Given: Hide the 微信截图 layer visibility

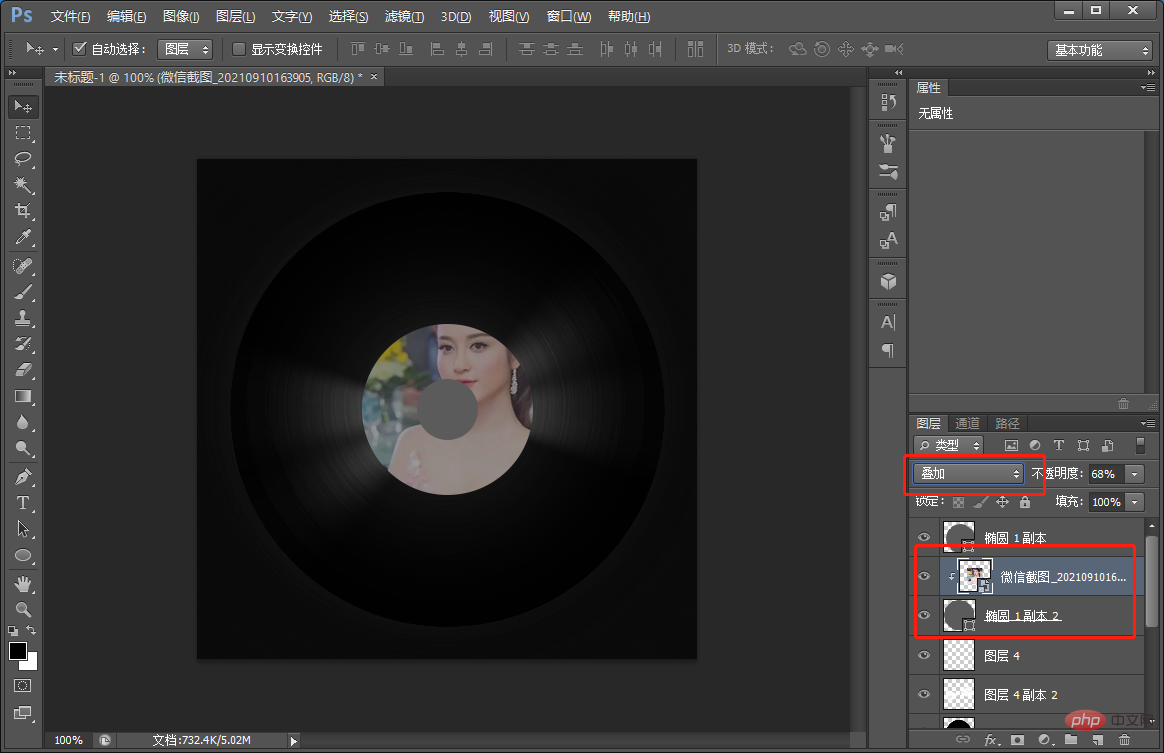Looking at the screenshot, I should [924, 576].
